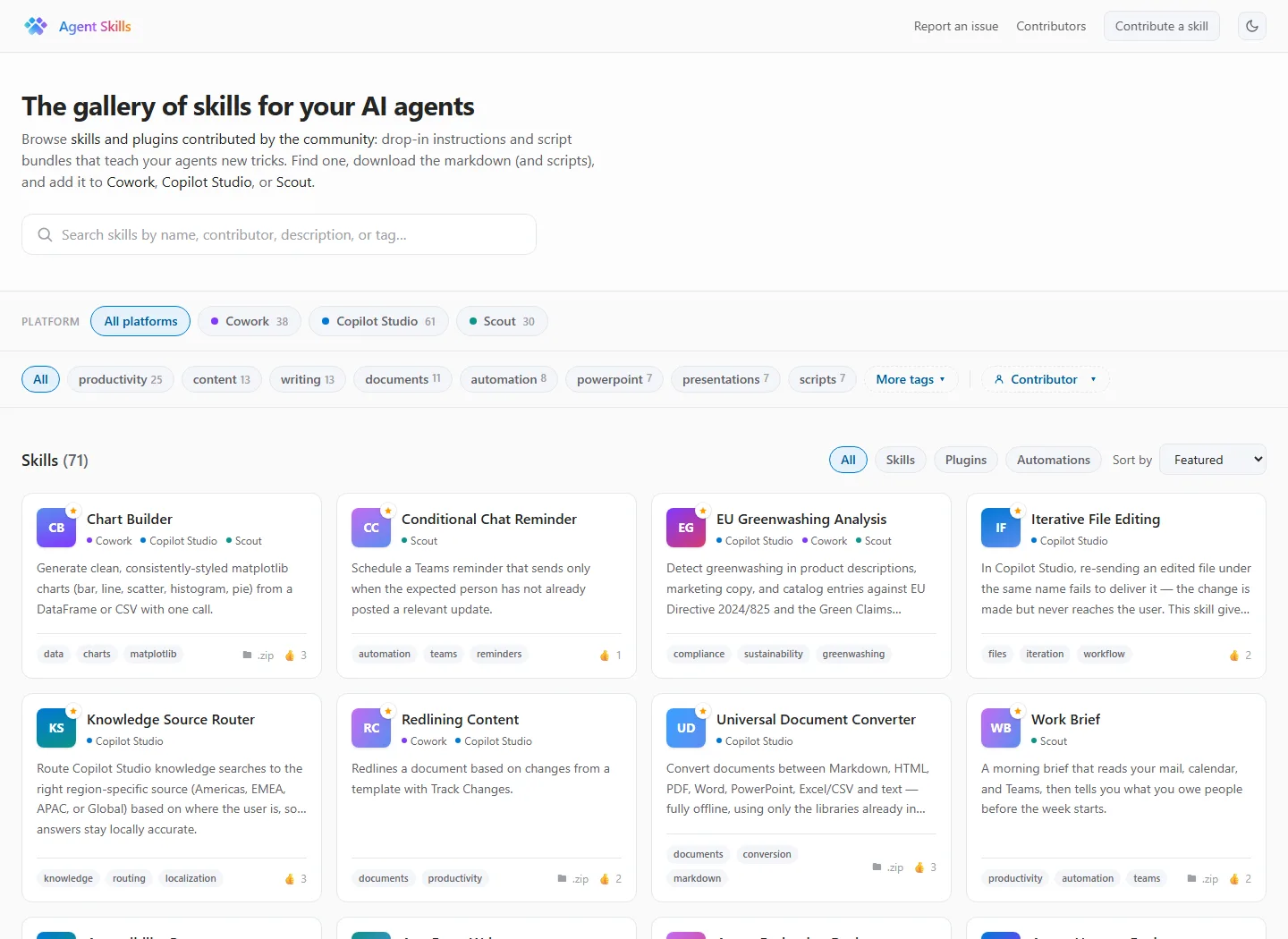Toggle dark mode moon icon
This screenshot has width=1288, height=939.
pos(1252,26)
